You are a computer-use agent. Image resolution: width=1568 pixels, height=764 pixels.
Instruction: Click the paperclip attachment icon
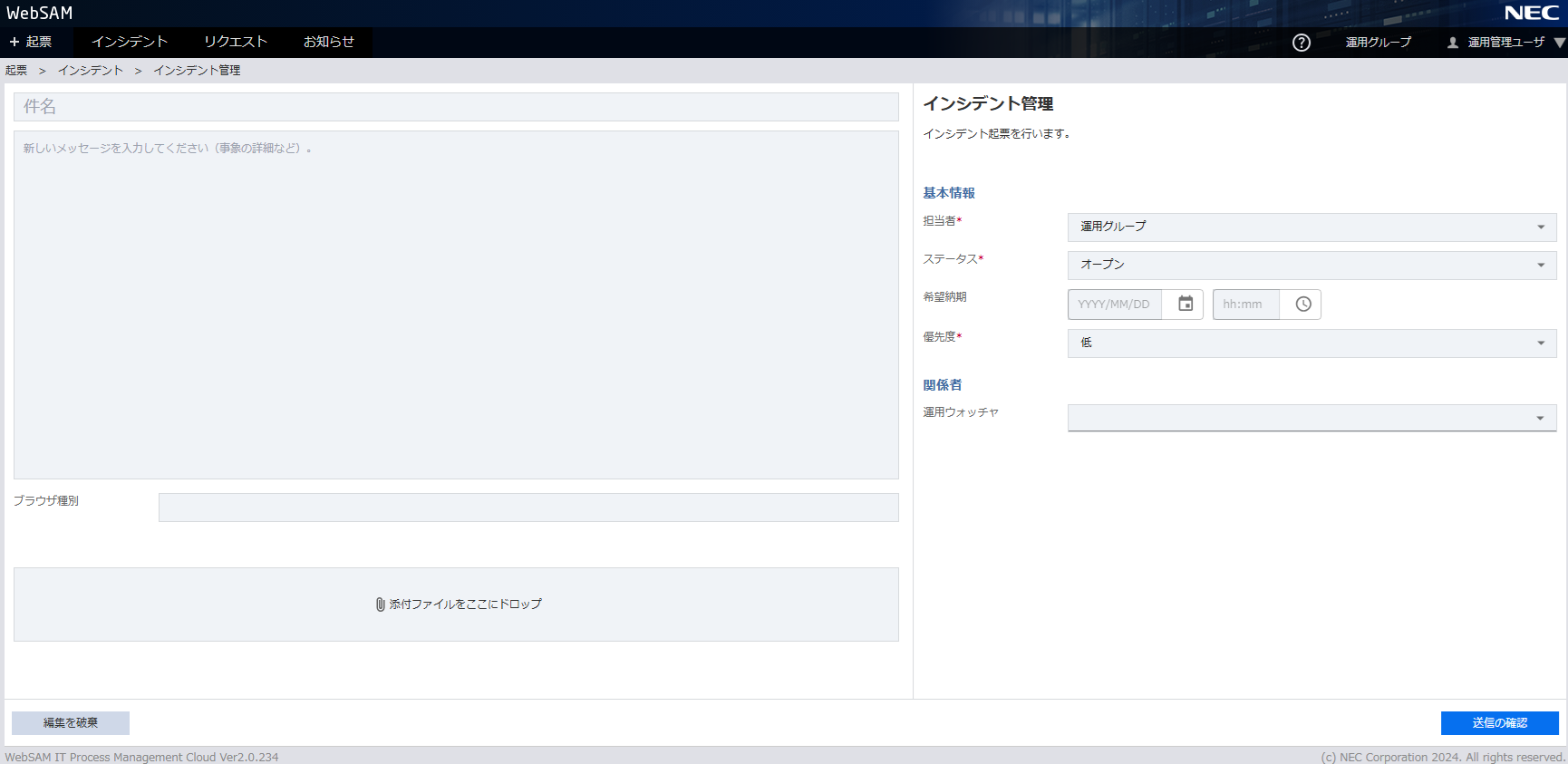point(381,604)
